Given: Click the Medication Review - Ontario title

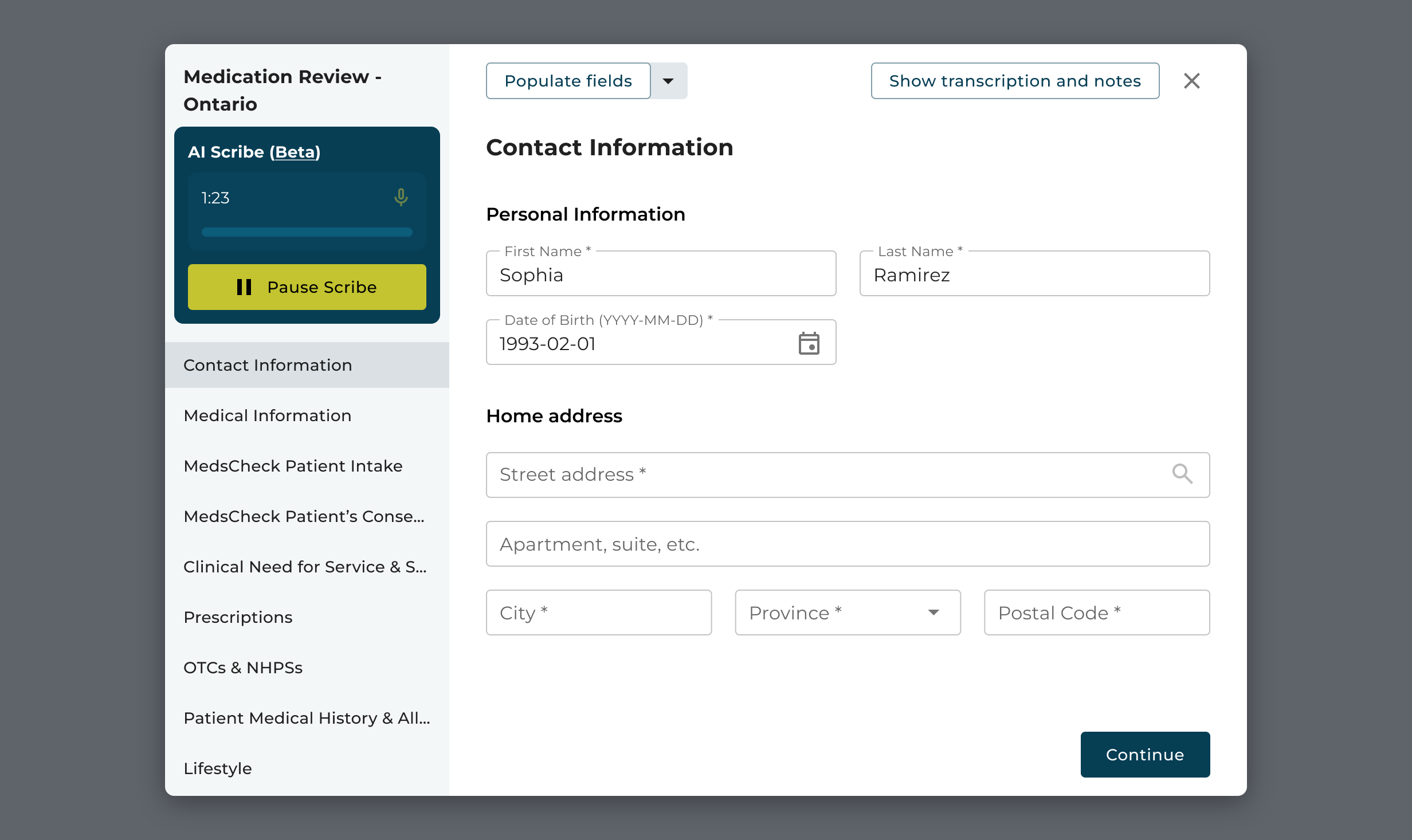Looking at the screenshot, I should 283,90.
